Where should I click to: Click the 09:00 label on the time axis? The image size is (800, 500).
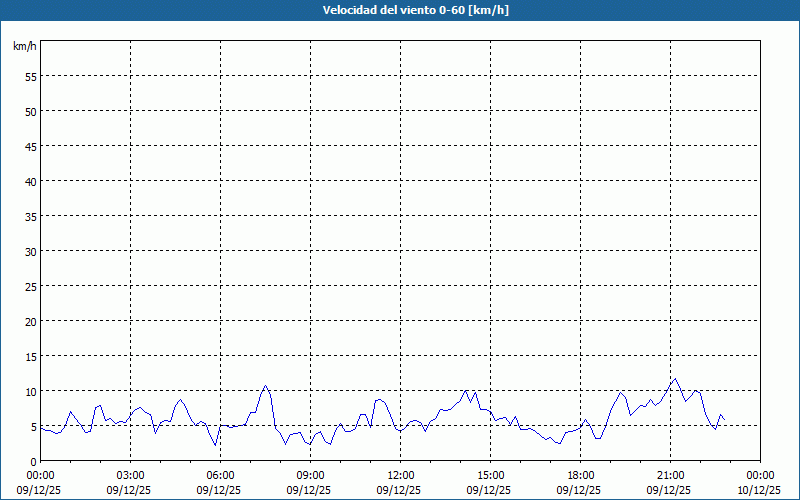(x=310, y=475)
